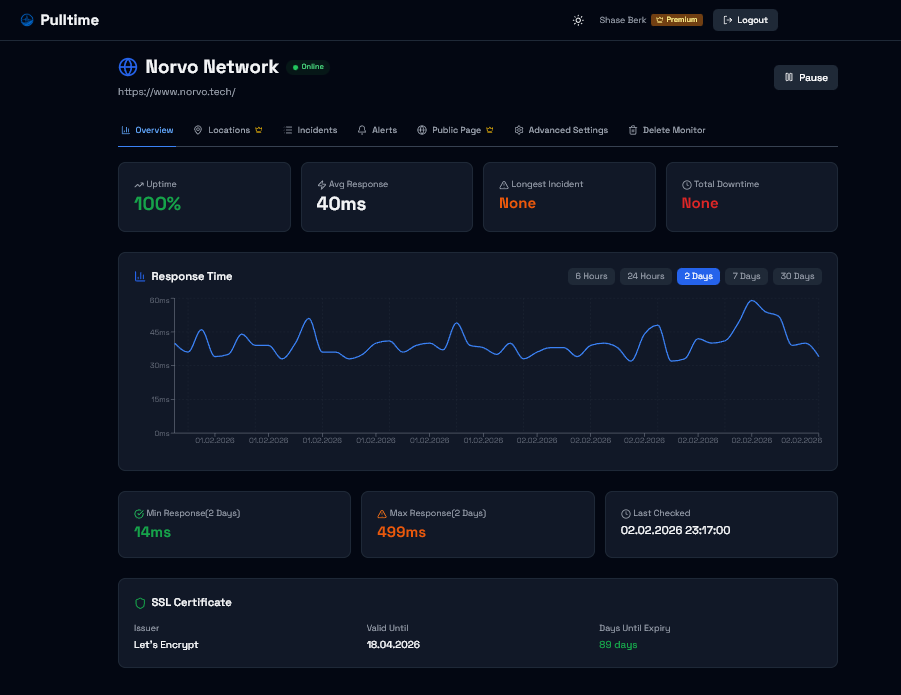Click the Uptime trend icon

139,185
